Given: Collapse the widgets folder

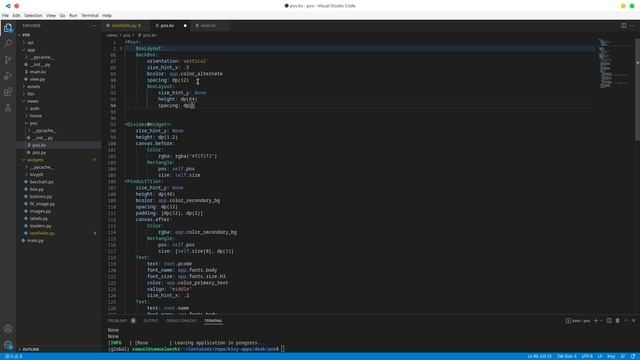Looking at the screenshot, I should [x=24, y=160].
